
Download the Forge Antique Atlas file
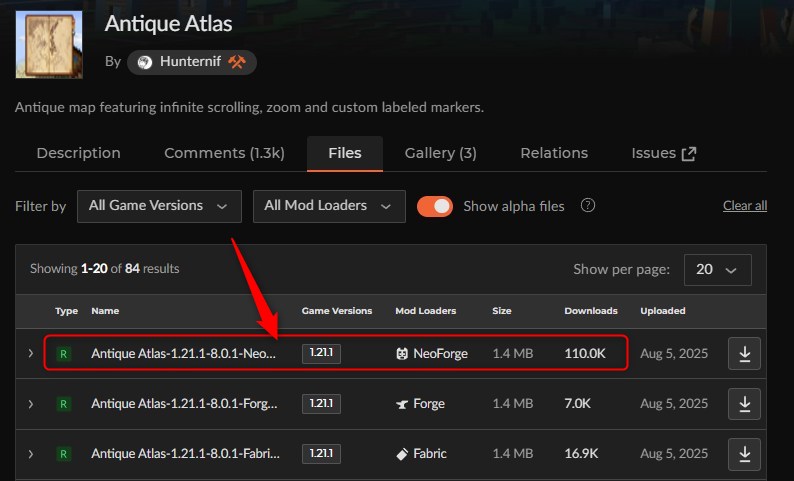coord(744,404)
